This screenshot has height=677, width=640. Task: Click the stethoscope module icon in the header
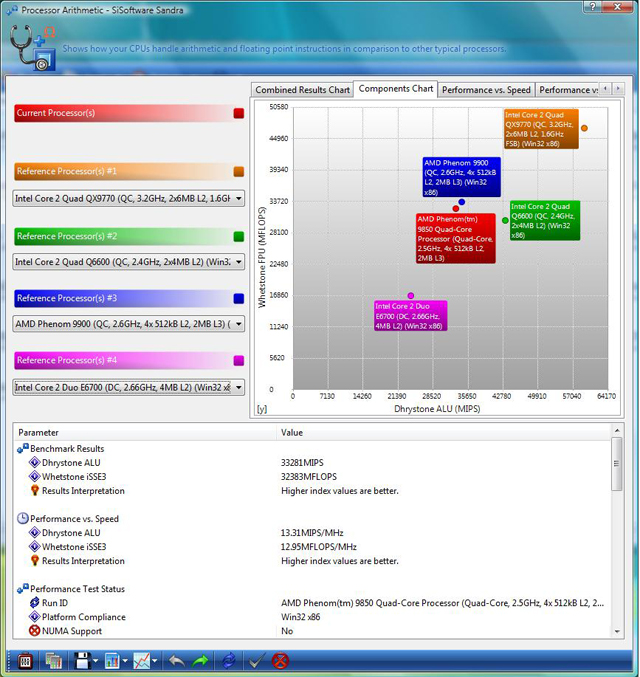click(33, 47)
